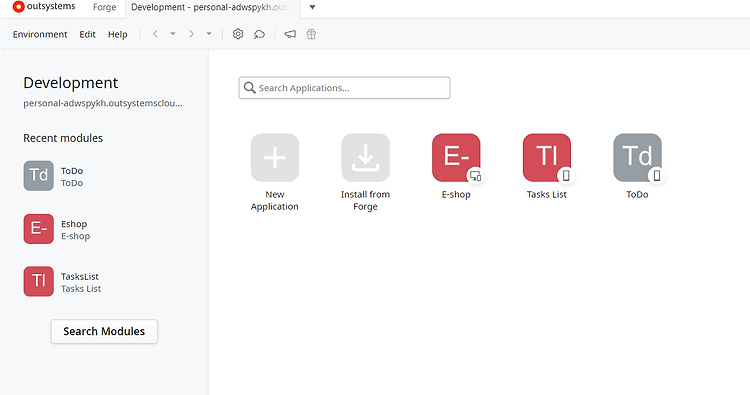Focus the Search Applications field

(344, 88)
